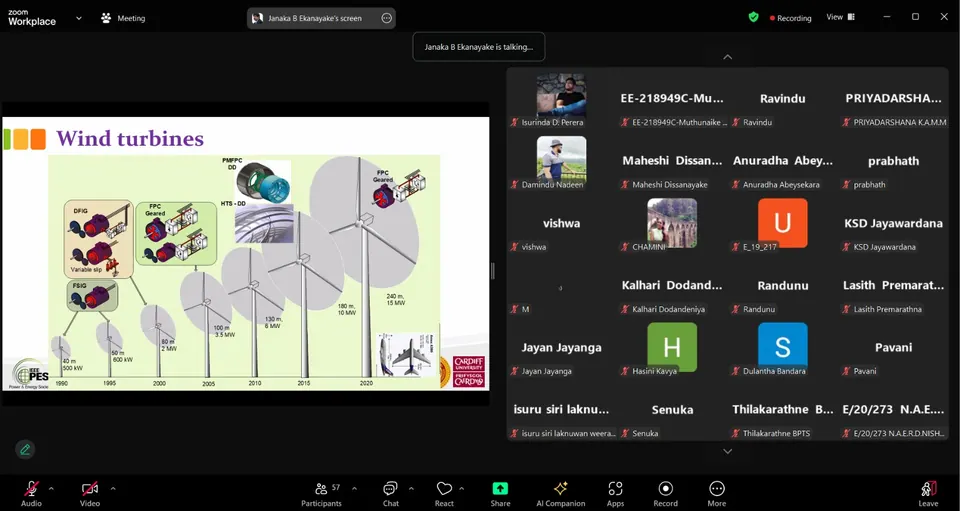Image resolution: width=960 pixels, height=511 pixels.
Task: Unmute microphone with the Audio button
Action: pyautogui.click(x=31, y=493)
